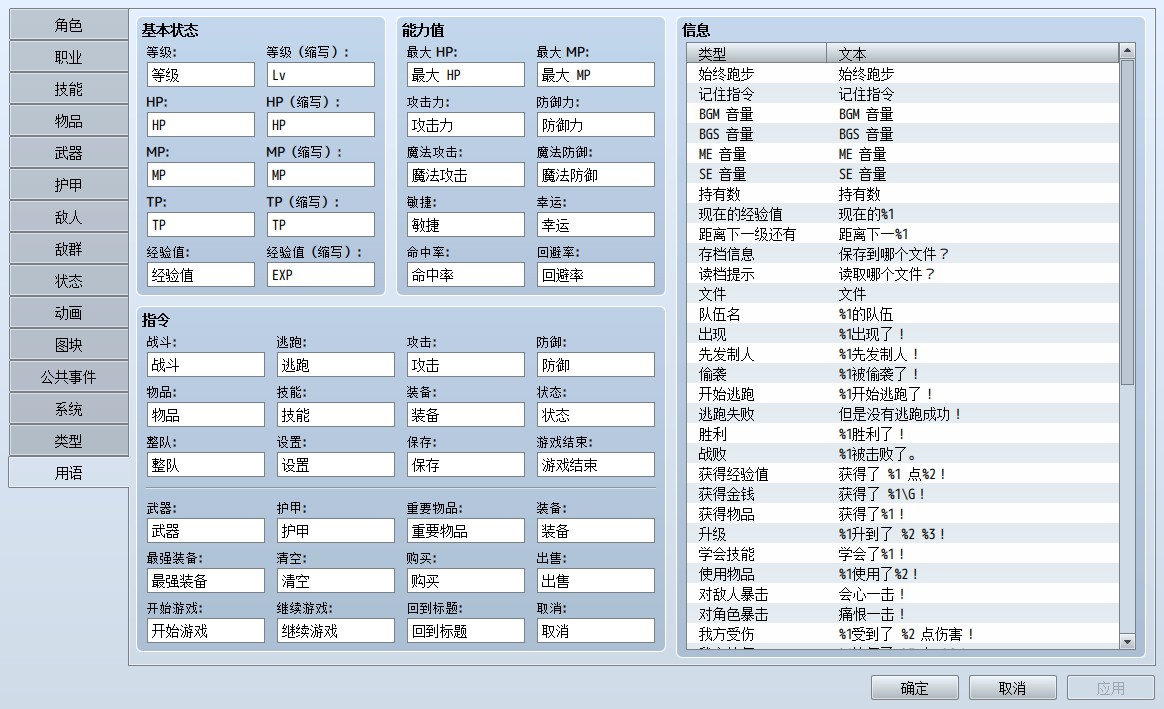Open the 系统 tab

(68, 409)
